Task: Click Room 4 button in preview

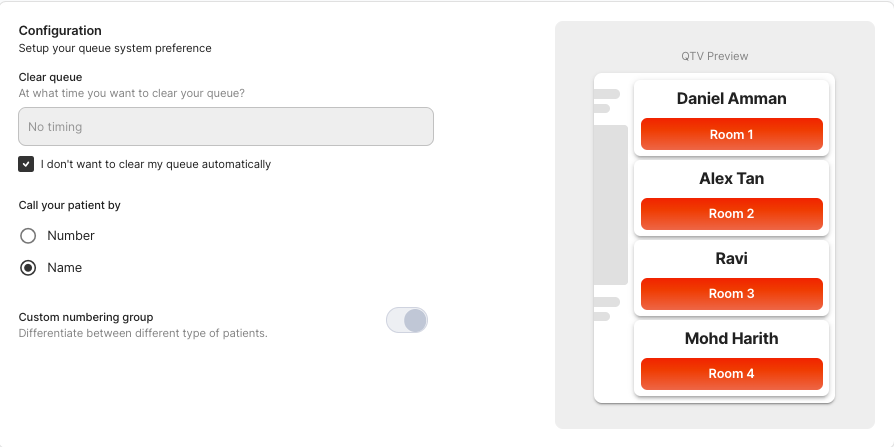Action: point(732,373)
